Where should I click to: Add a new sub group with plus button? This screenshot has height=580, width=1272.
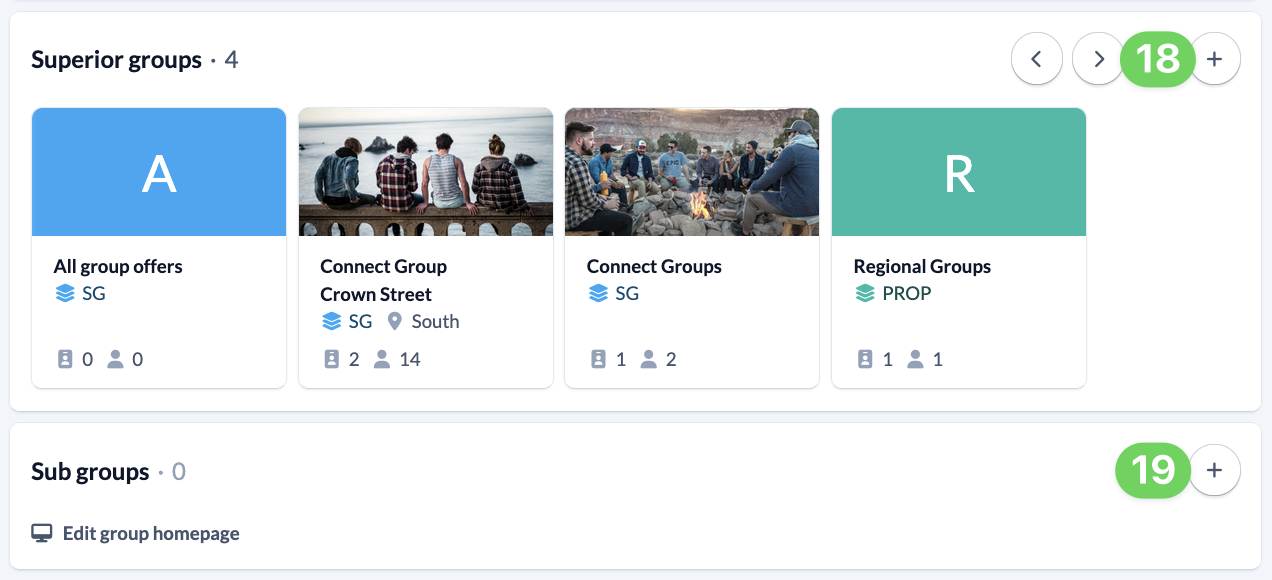1214,470
